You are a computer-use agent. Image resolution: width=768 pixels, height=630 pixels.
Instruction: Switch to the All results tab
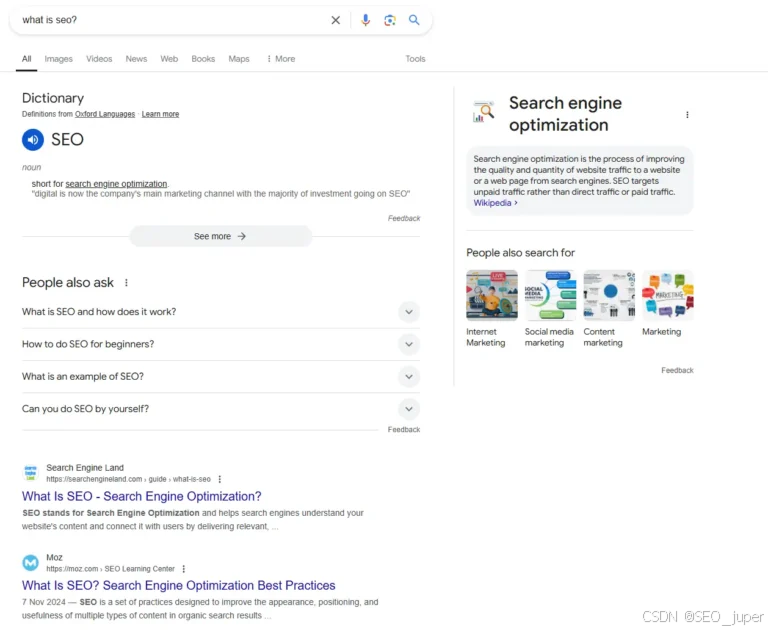tap(26, 59)
